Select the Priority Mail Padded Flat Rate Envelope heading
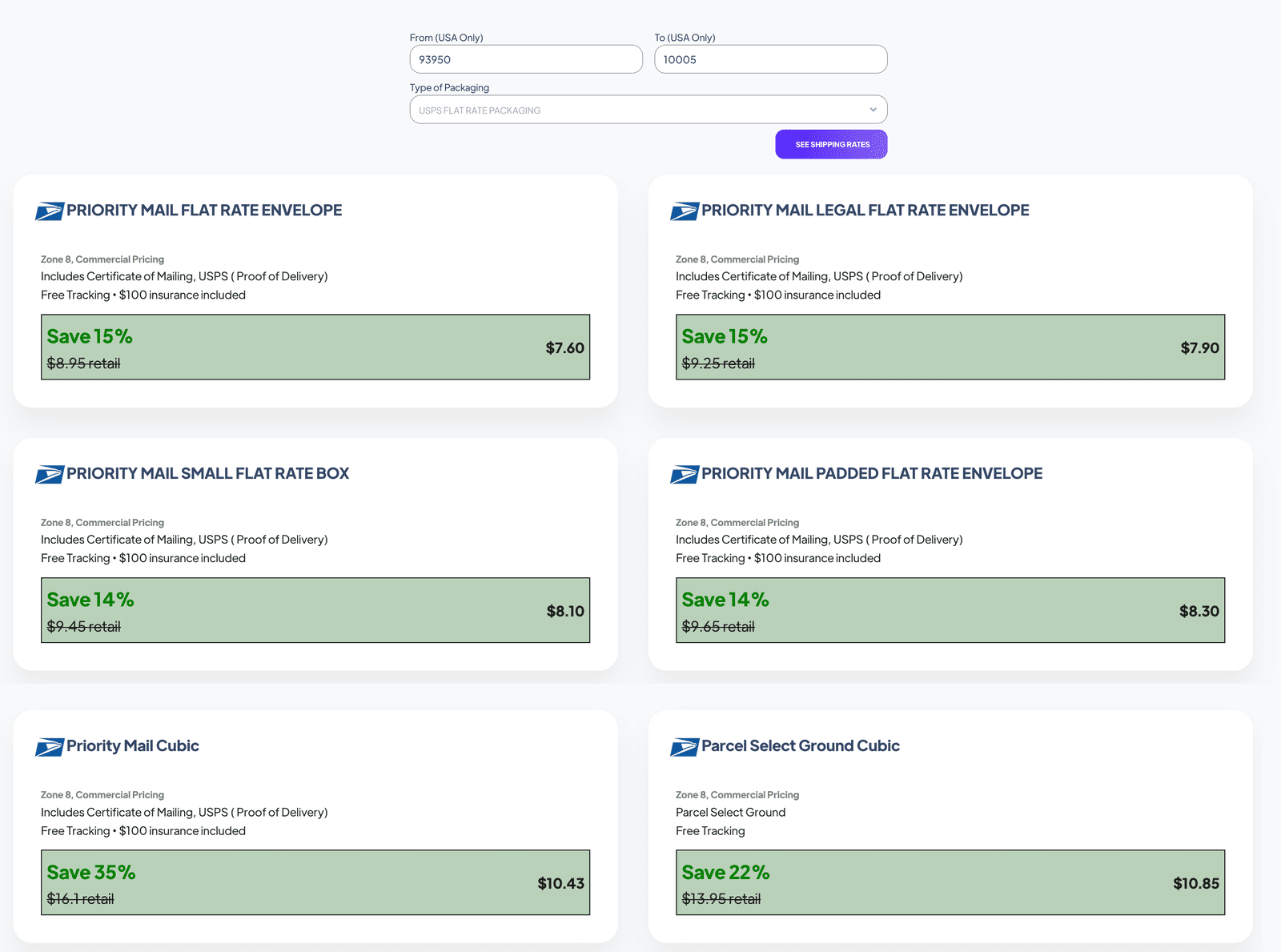The image size is (1281, 952). pos(872,473)
